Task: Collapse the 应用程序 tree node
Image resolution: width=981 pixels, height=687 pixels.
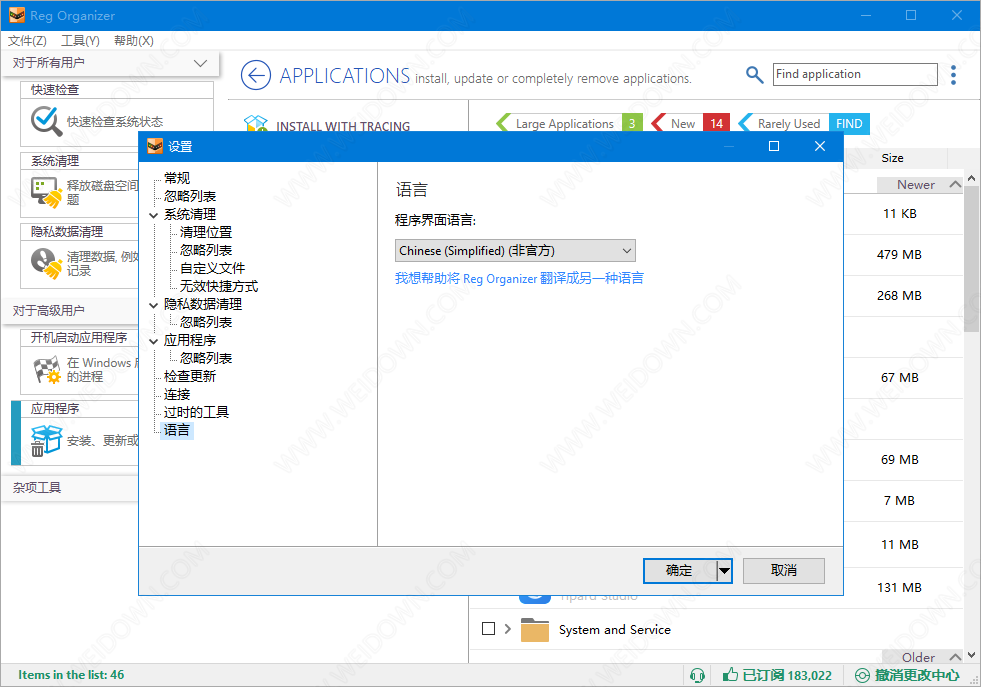Action: pyautogui.click(x=154, y=342)
